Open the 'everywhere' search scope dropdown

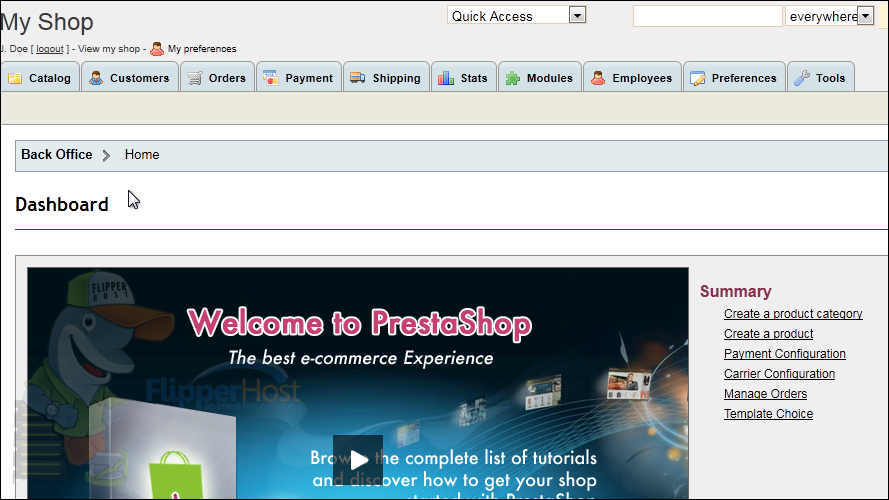830,16
